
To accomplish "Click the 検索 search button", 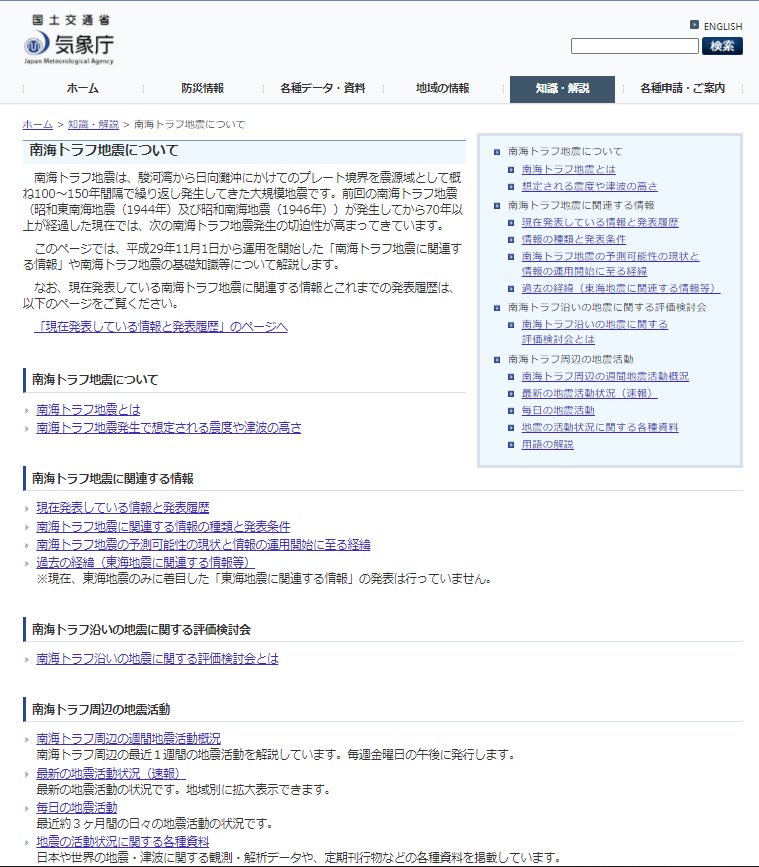I will point(722,46).
